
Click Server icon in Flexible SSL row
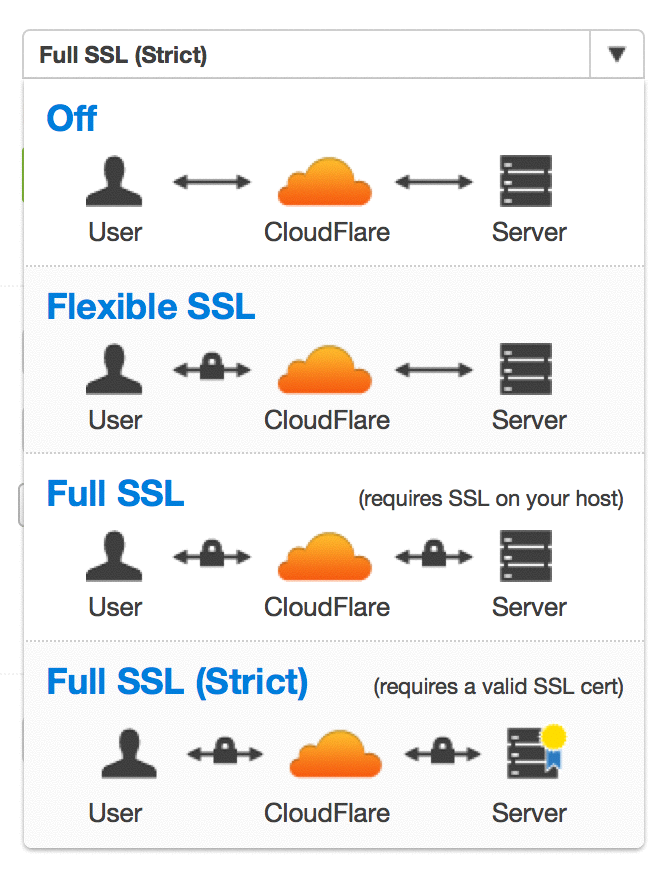point(526,369)
